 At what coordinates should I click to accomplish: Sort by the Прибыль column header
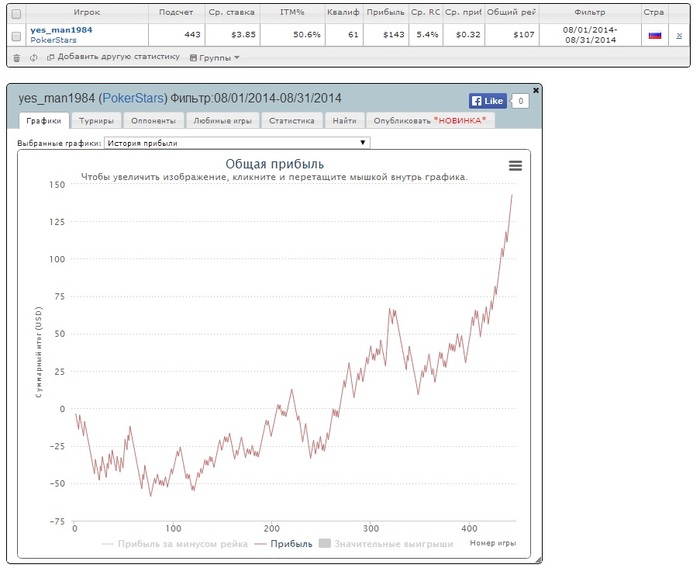point(386,13)
